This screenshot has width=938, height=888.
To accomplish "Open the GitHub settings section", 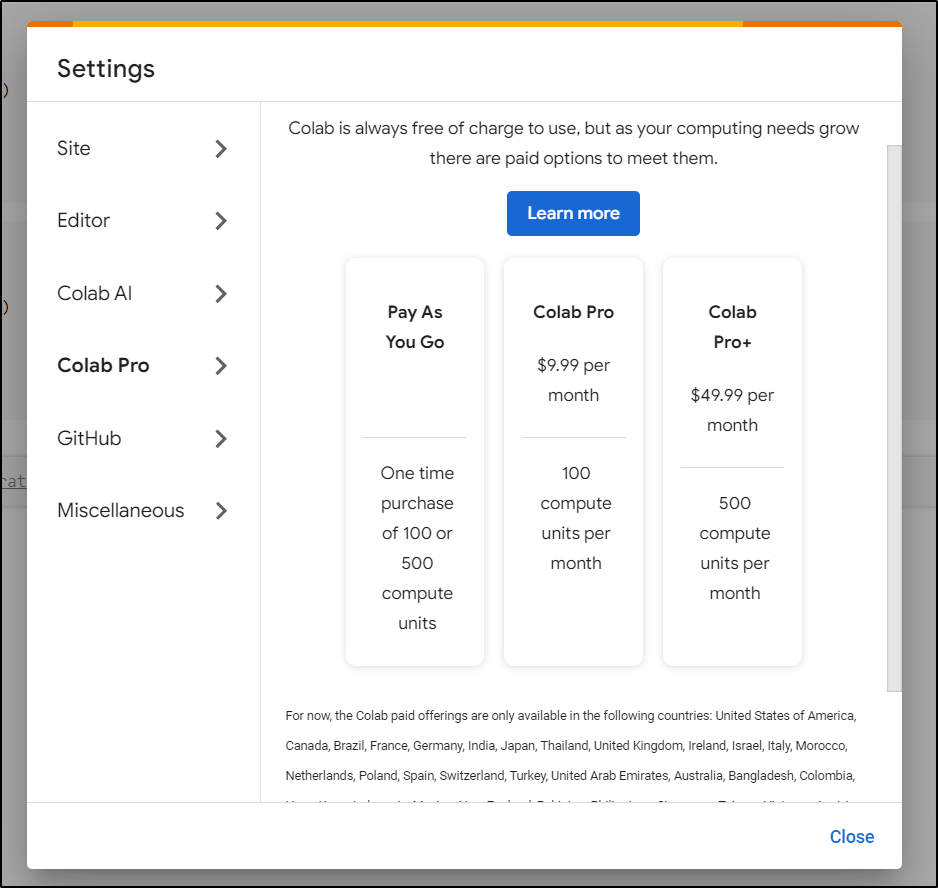I will [x=143, y=438].
